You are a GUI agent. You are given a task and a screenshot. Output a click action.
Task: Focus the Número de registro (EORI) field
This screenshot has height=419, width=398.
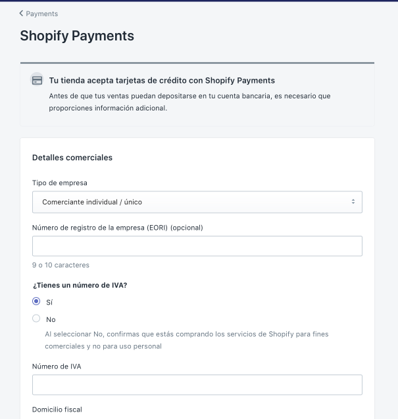197,246
